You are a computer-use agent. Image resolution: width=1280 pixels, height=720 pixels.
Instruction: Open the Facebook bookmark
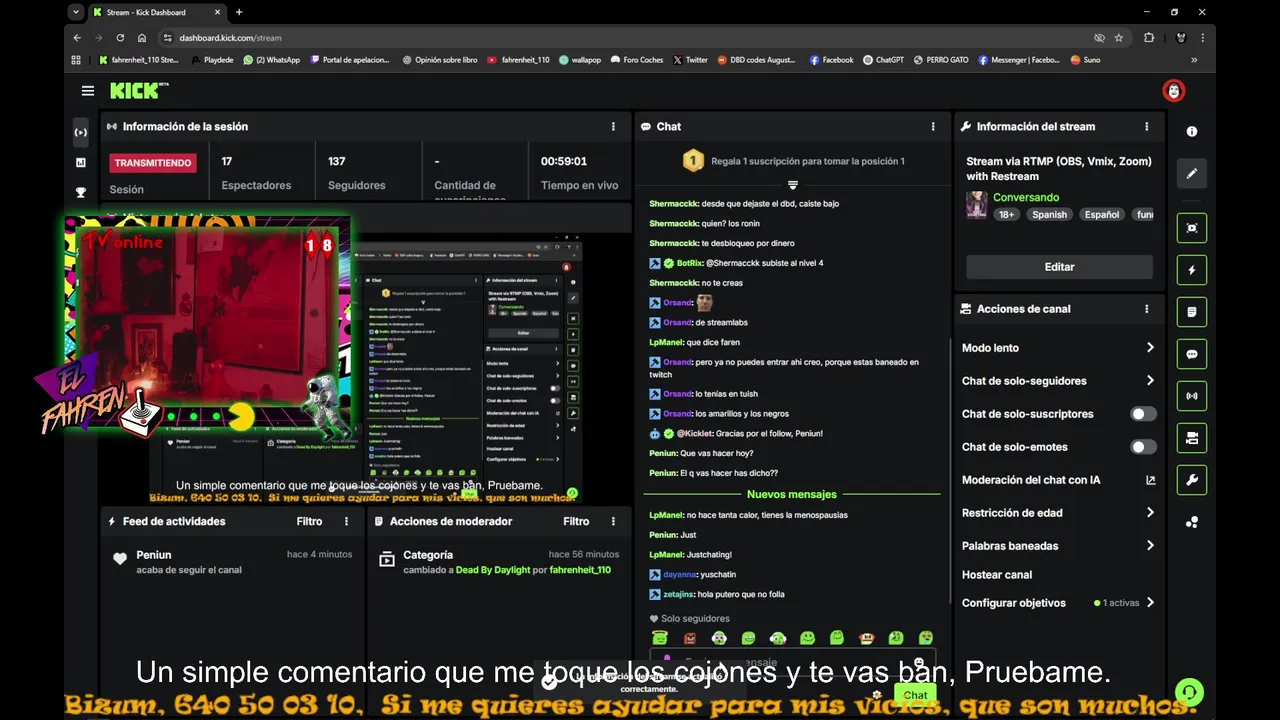(831, 60)
